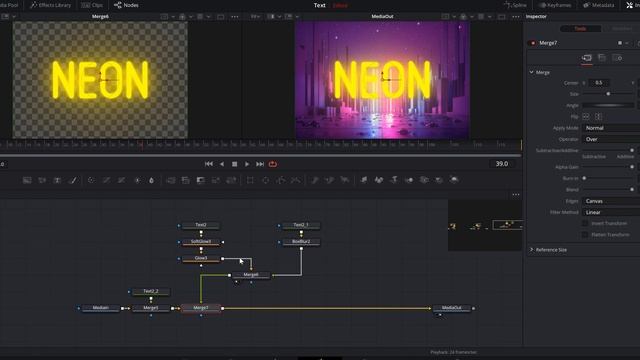This screenshot has width=640, height=360.
Task: Open the Operator dropdown set to Over
Action: pos(611,139)
